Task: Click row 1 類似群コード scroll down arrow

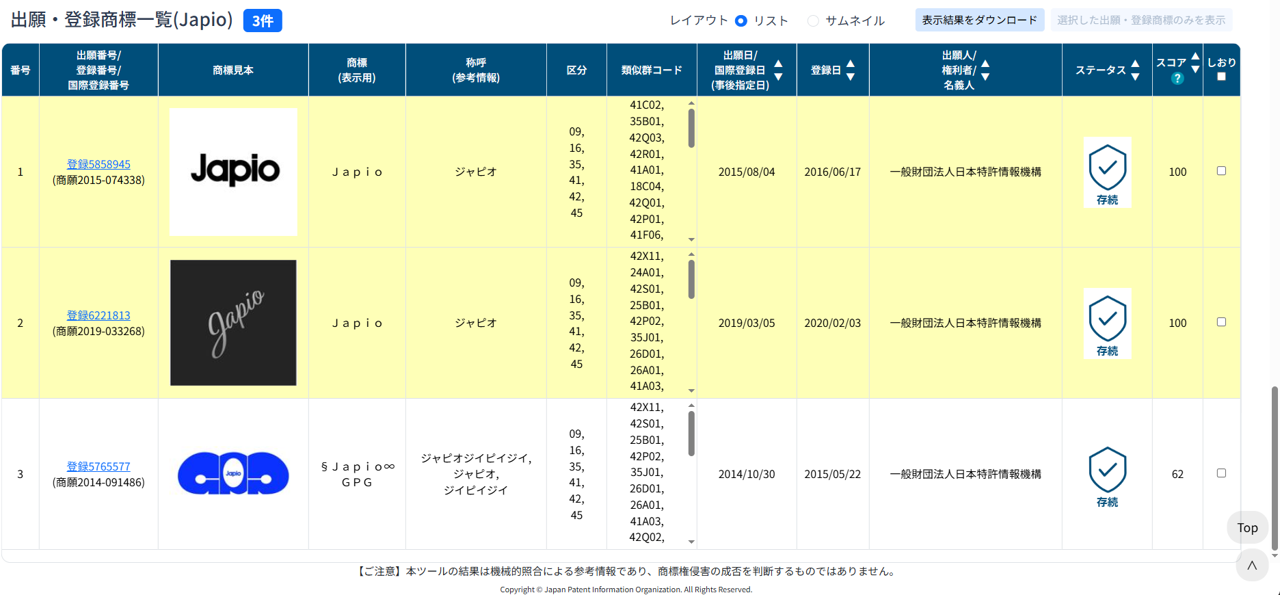Action: [691, 240]
